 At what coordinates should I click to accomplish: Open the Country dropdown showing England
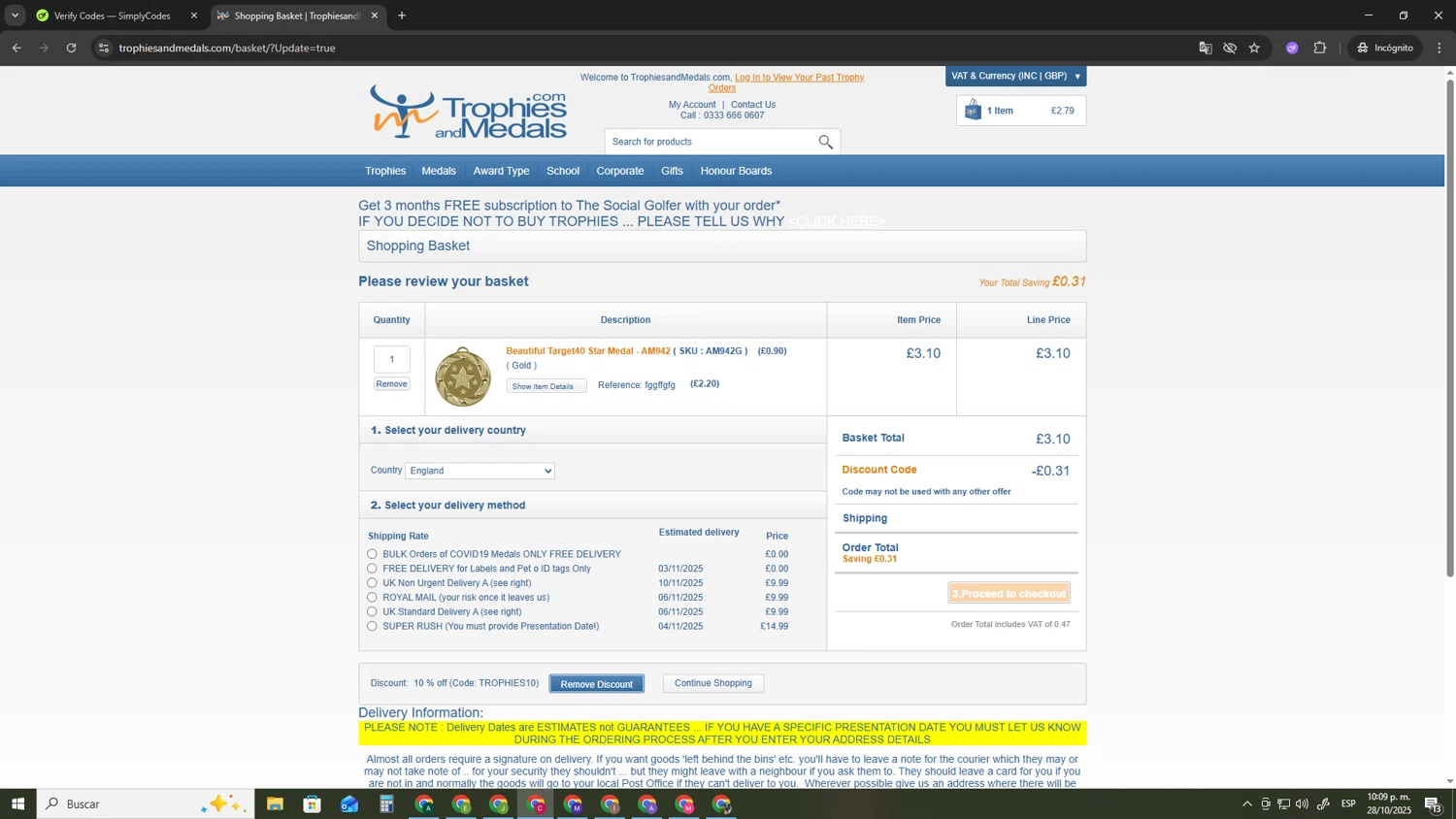[x=480, y=471]
